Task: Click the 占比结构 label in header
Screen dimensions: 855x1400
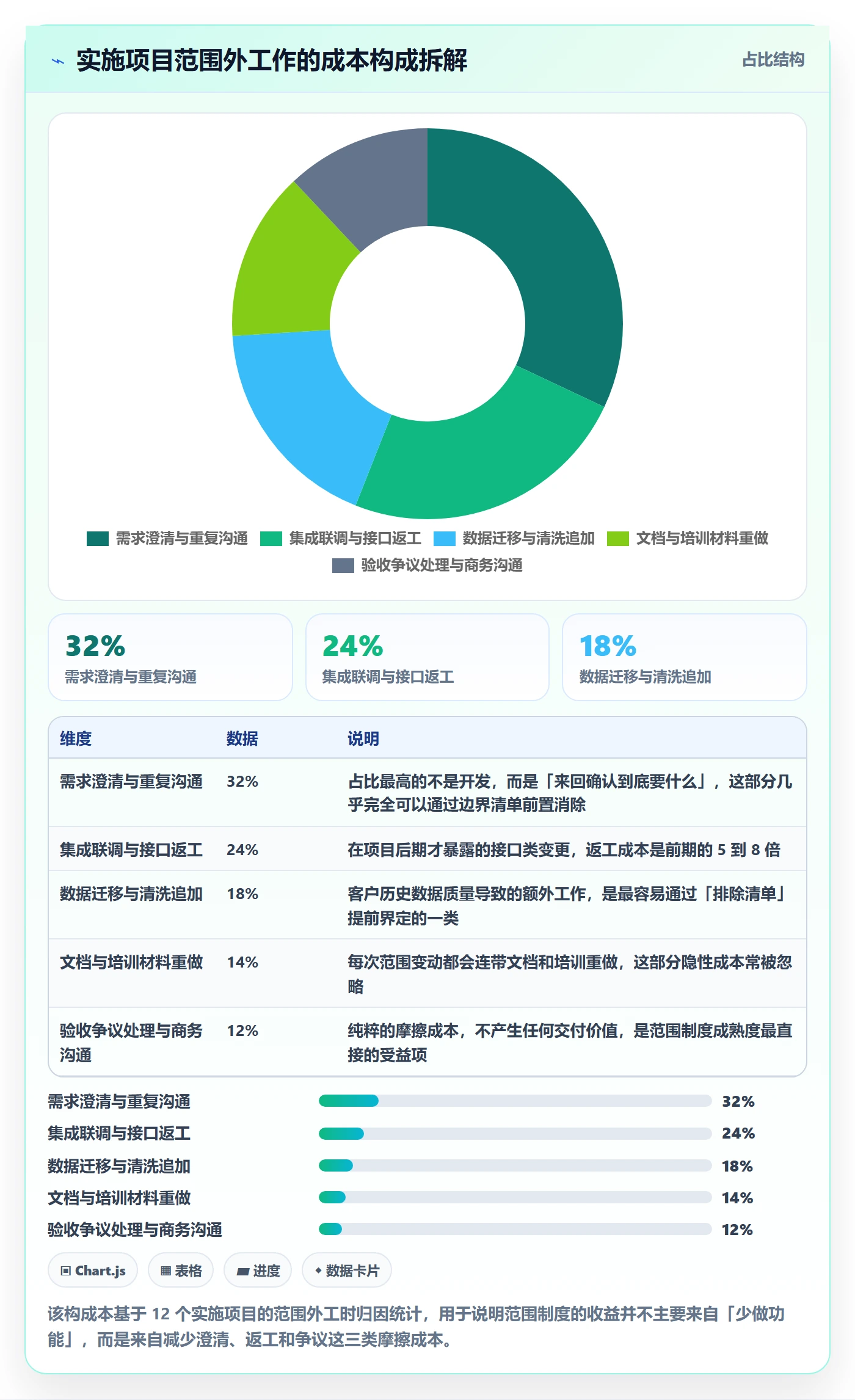Action: click(773, 60)
